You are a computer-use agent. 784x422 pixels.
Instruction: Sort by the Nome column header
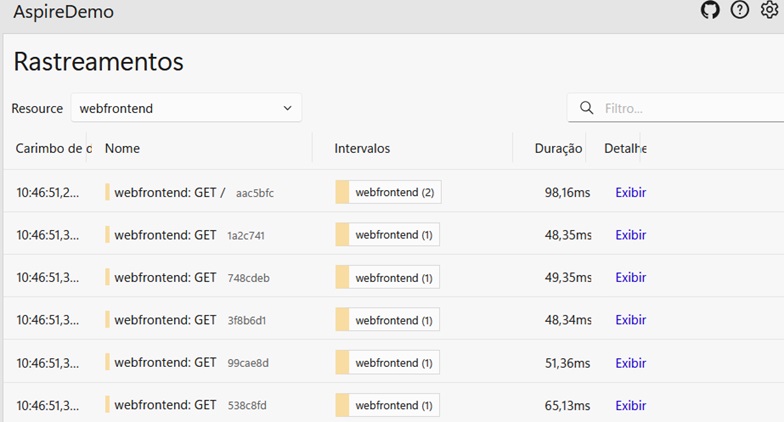tap(122, 148)
